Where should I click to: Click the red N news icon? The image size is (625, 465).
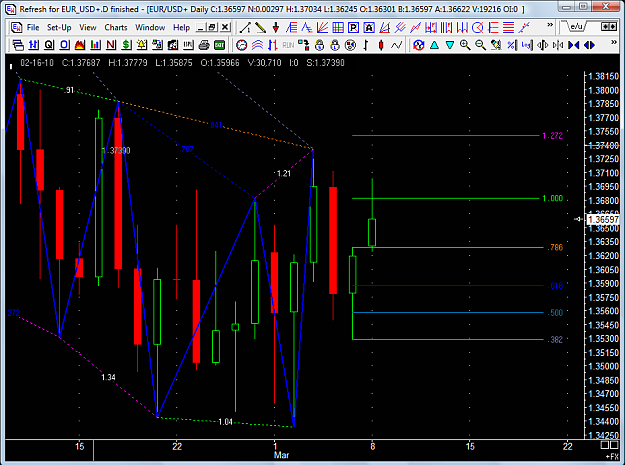point(111,45)
